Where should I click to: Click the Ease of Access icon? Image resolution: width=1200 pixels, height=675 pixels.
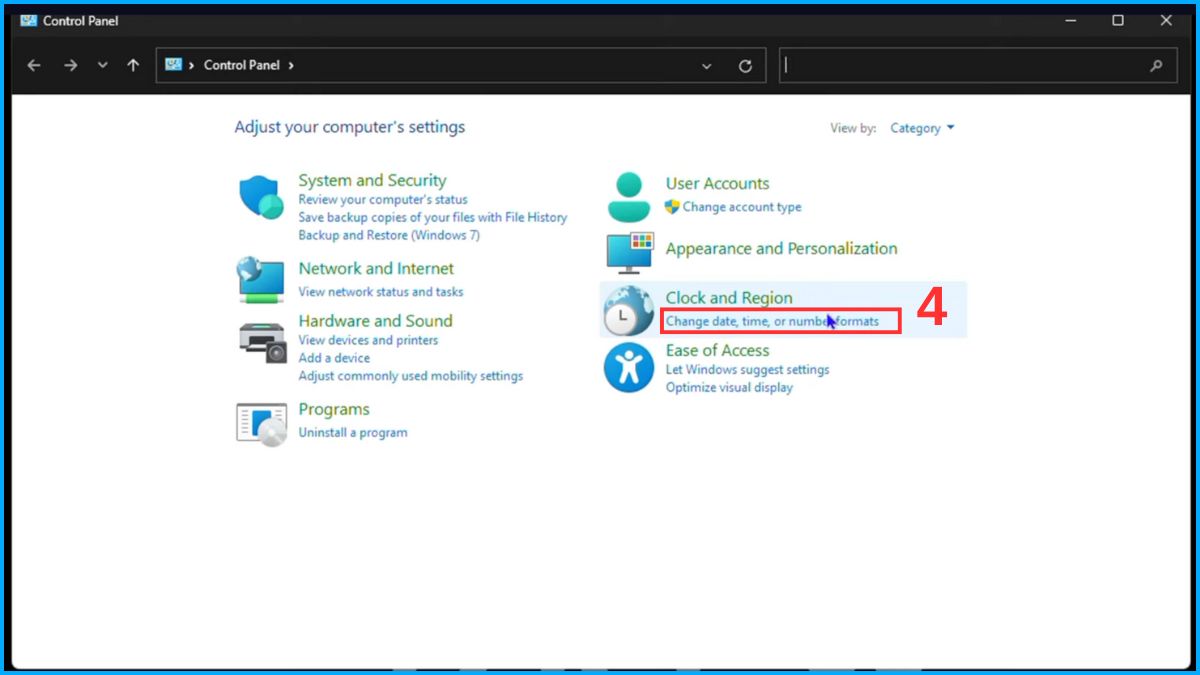629,367
